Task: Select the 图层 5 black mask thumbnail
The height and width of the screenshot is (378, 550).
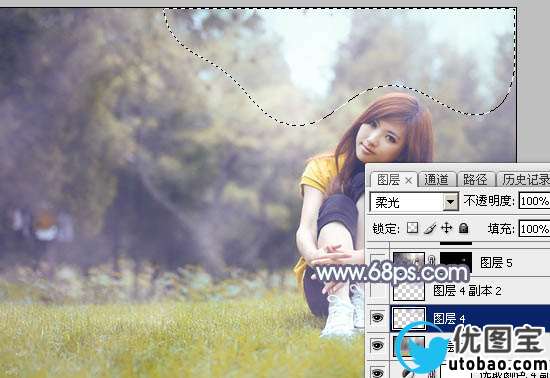Action: (x=456, y=262)
